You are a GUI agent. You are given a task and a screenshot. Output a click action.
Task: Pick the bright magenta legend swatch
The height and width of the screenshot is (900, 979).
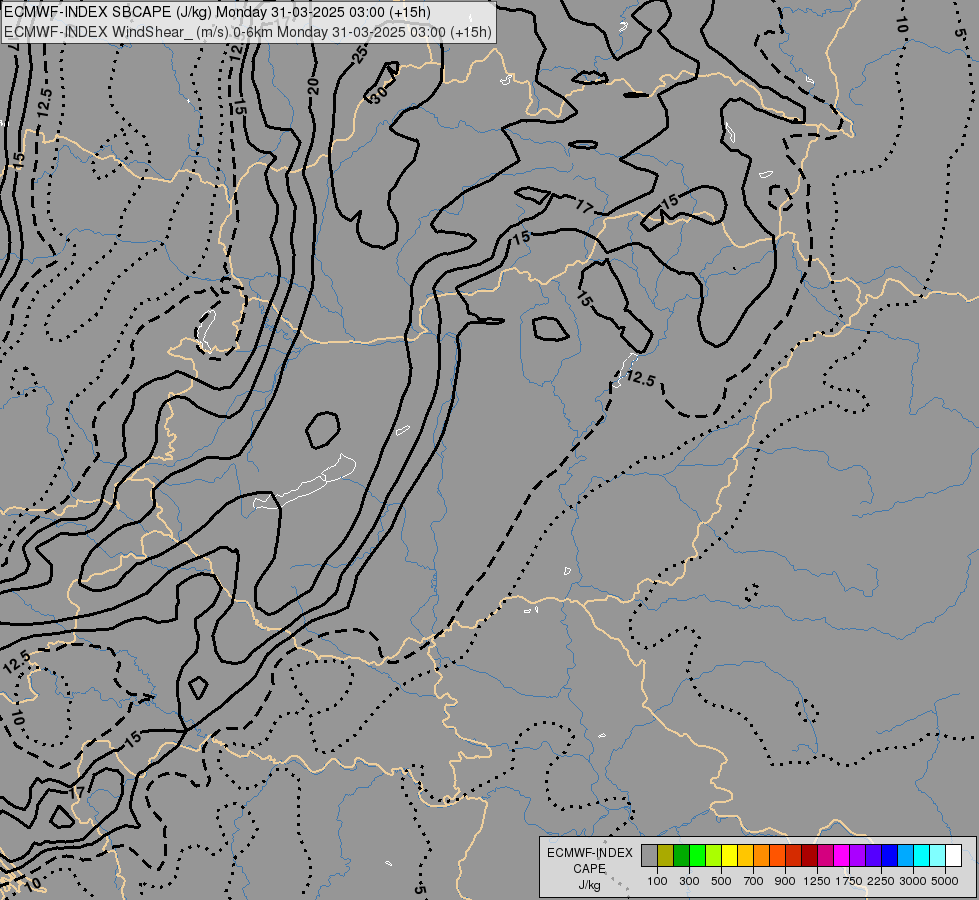tap(842, 855)
